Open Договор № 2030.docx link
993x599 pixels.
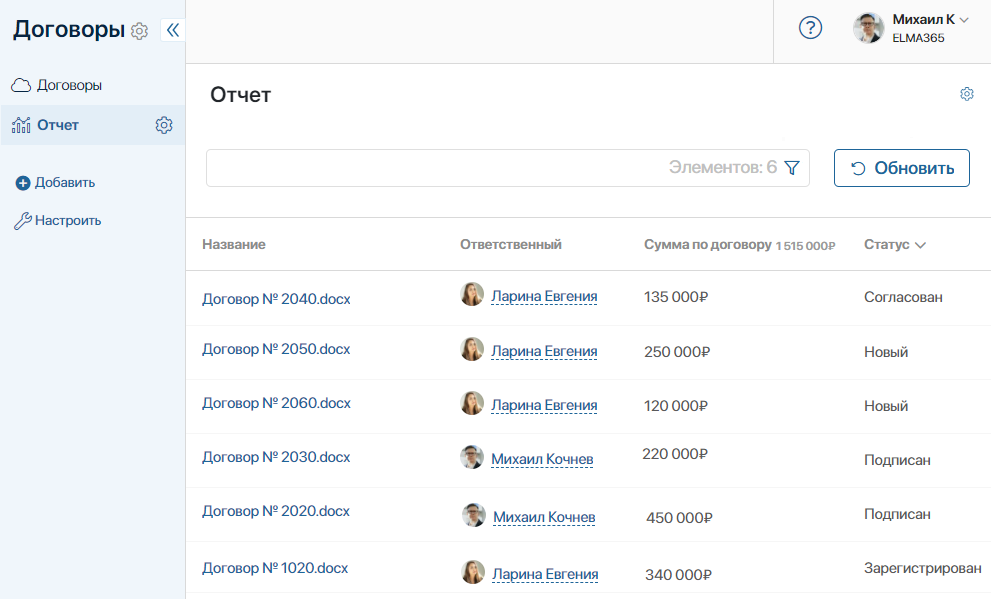(276, 457)
